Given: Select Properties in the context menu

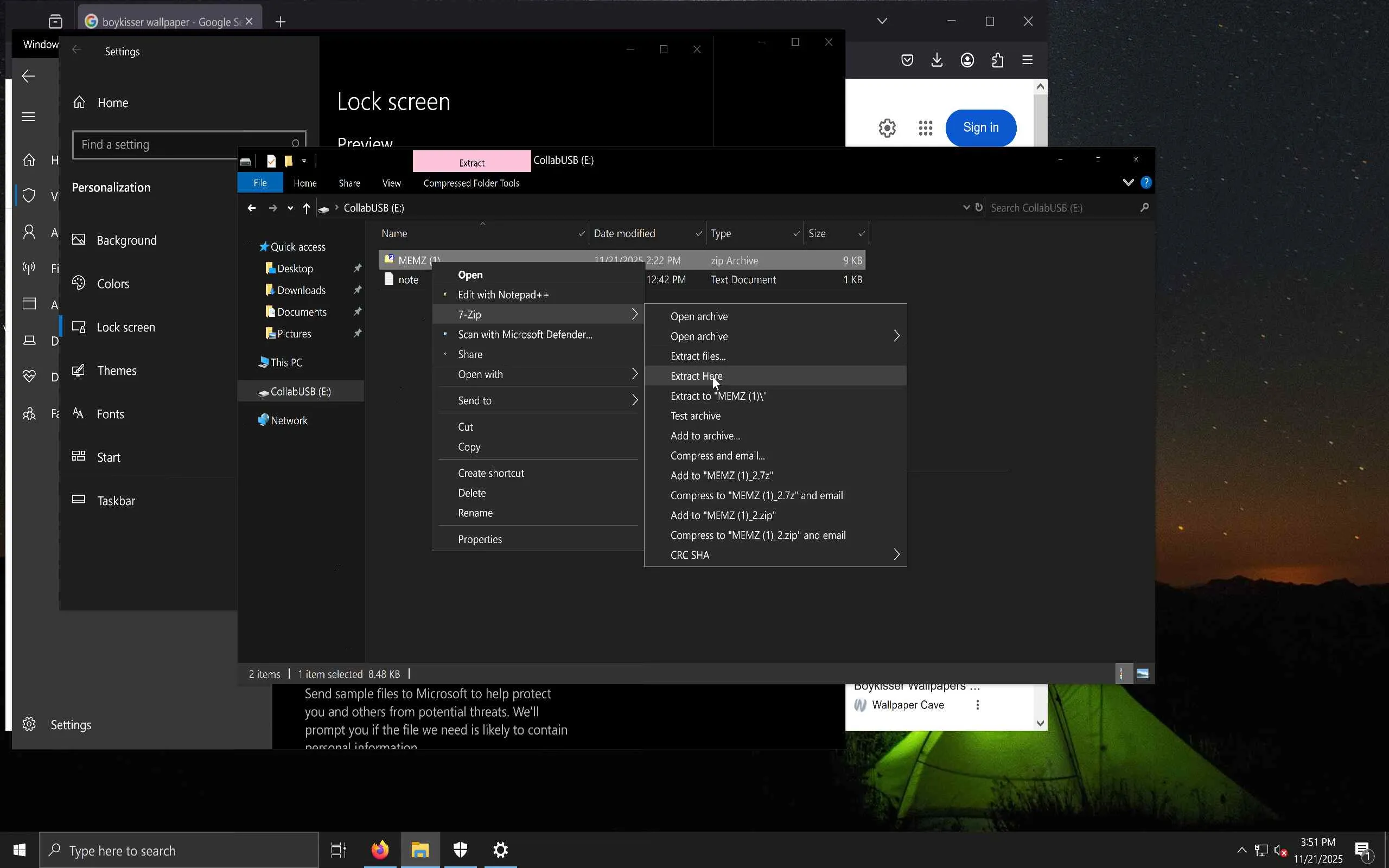Looking at the screenshot, I should (480, 539).
